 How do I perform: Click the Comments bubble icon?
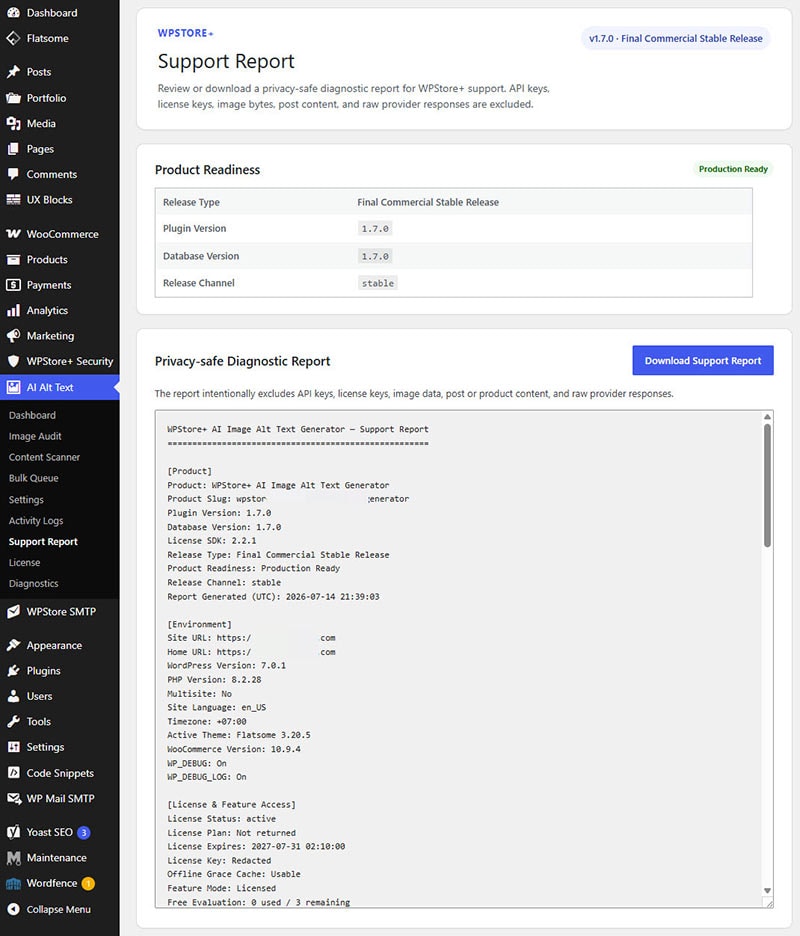click(13, 174)
